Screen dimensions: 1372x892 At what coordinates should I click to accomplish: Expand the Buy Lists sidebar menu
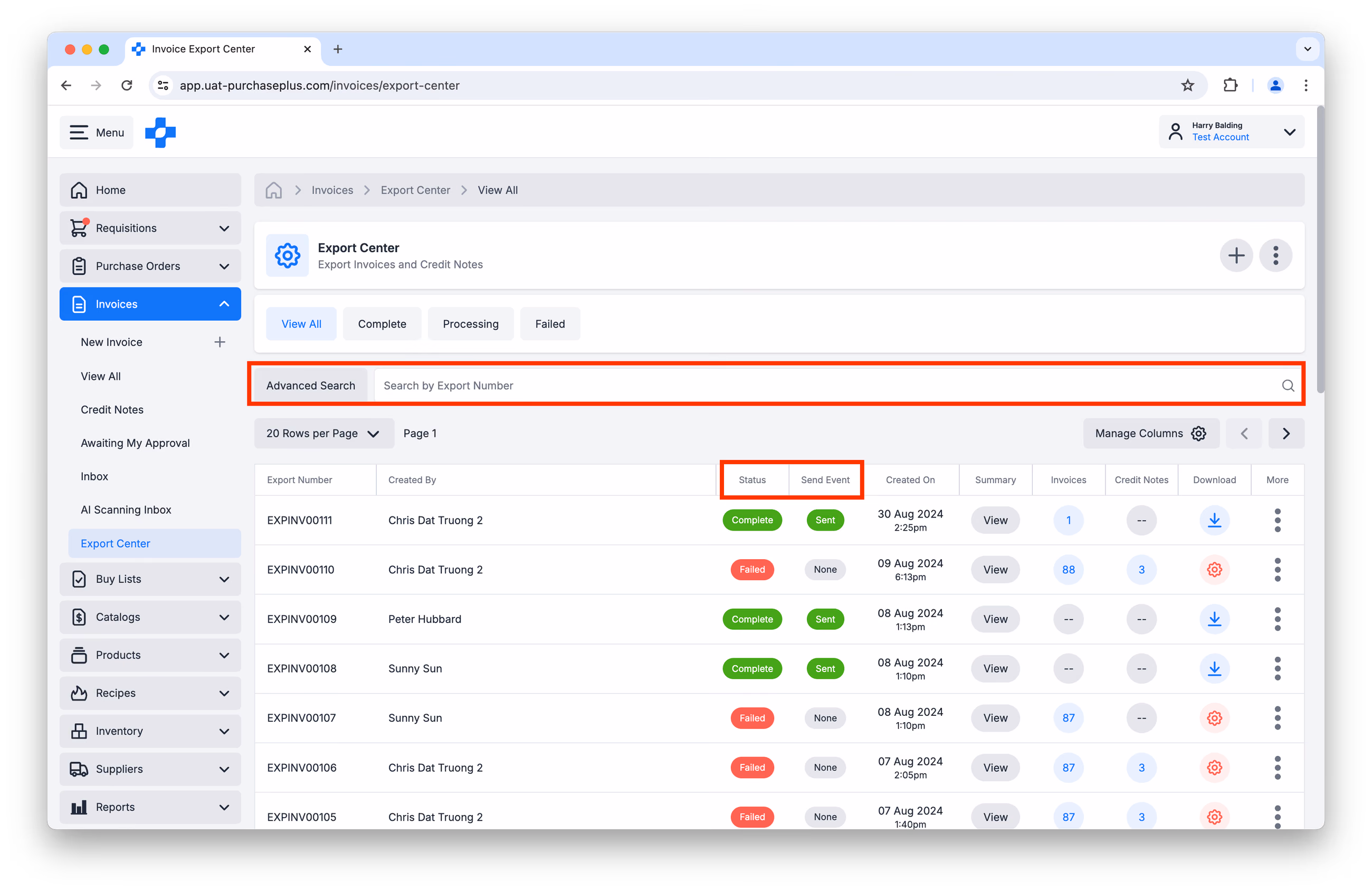(x=150, y=579)
